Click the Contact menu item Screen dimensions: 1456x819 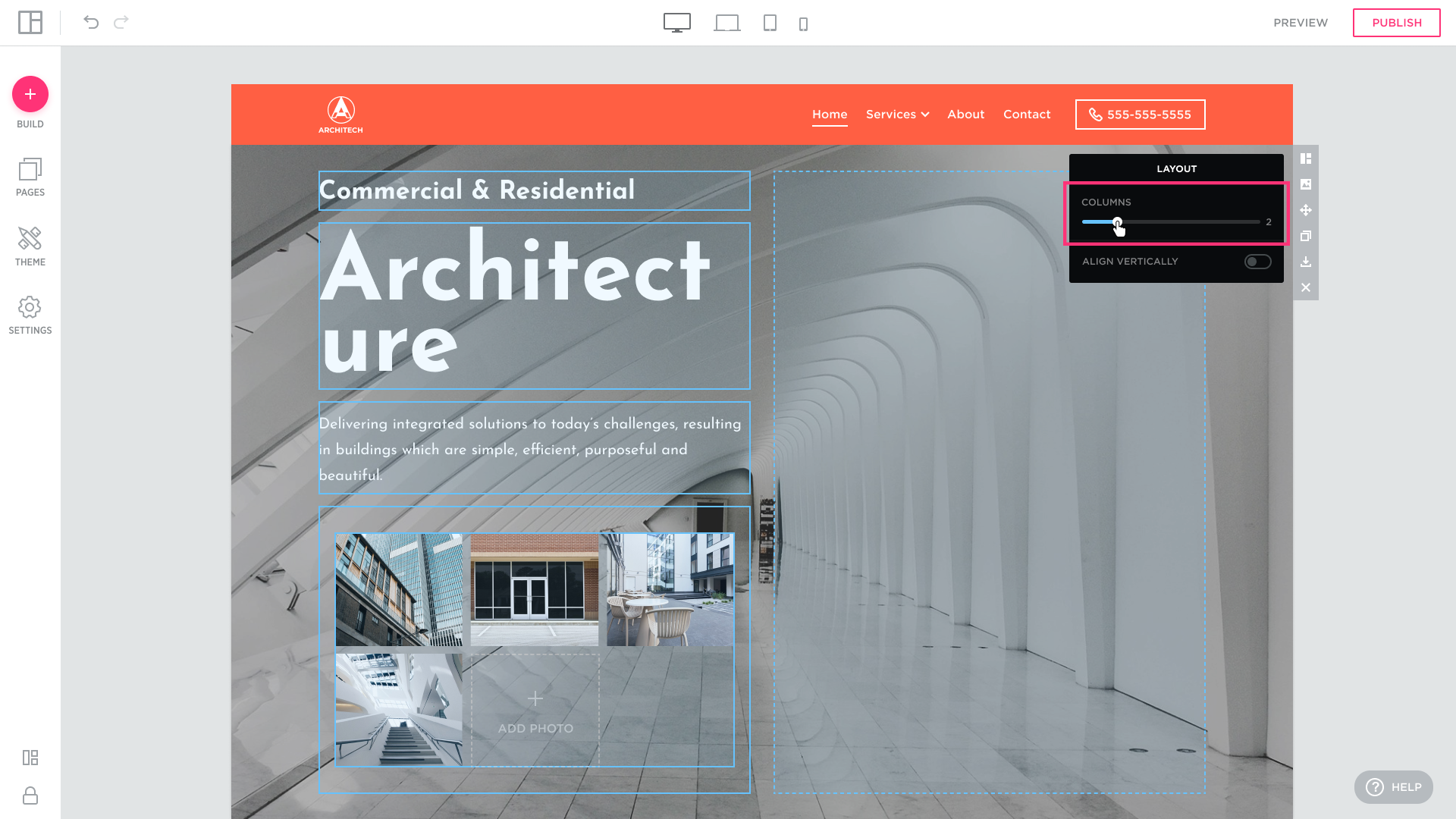pos(1027,115)
